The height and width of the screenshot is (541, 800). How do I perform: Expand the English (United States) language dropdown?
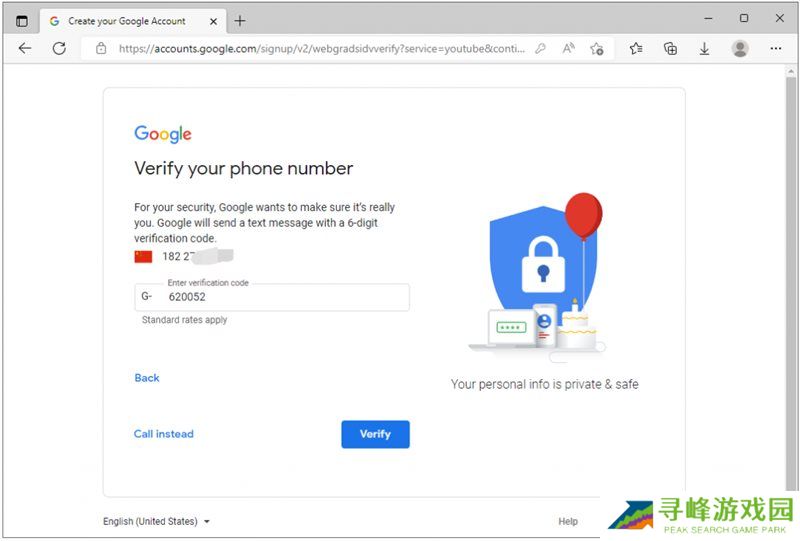tap(157, 521)
